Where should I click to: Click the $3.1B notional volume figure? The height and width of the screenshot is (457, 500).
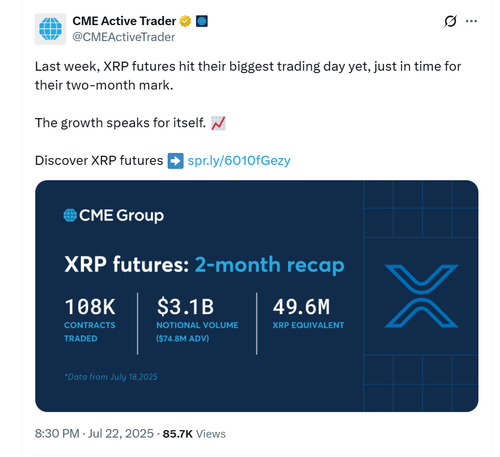185,307
